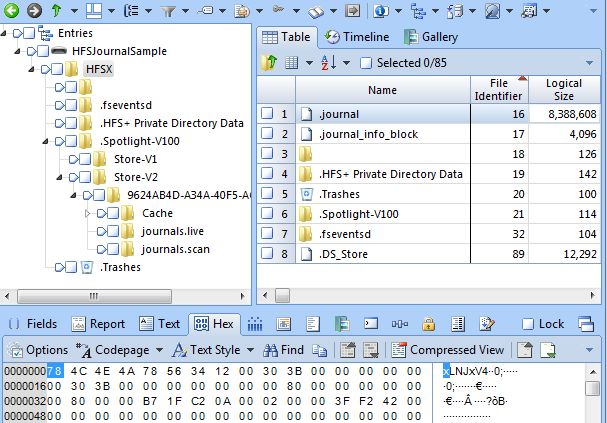
Task: Collapse the .Spotlight-V100 tree node
Action: click(45, 141)
